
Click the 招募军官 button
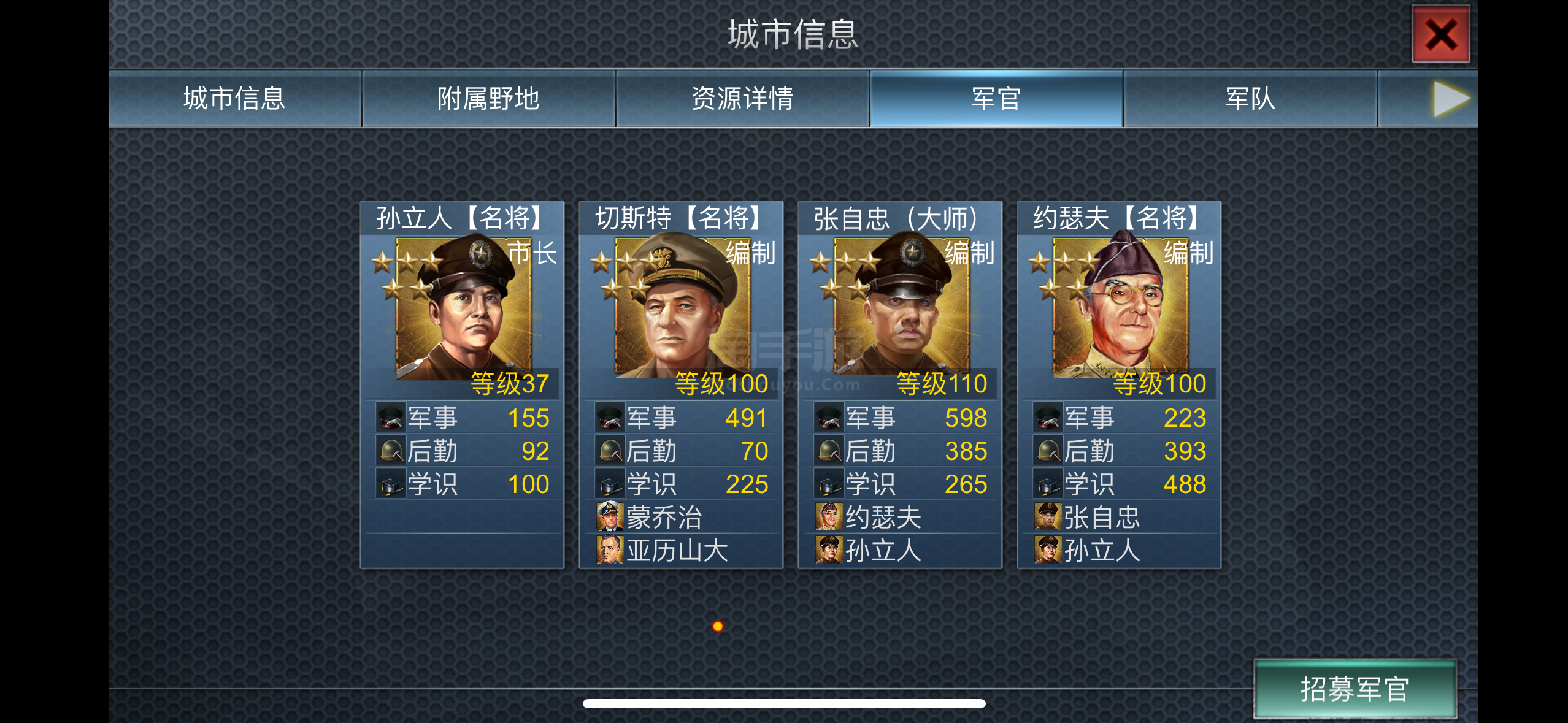pyautogui.click(x=1355, y=689)
